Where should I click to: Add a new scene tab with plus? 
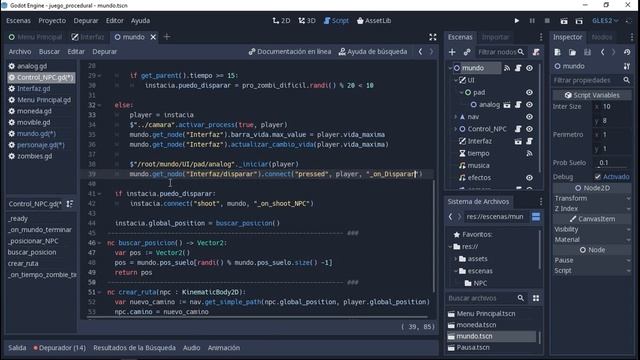tap(167, 37)
